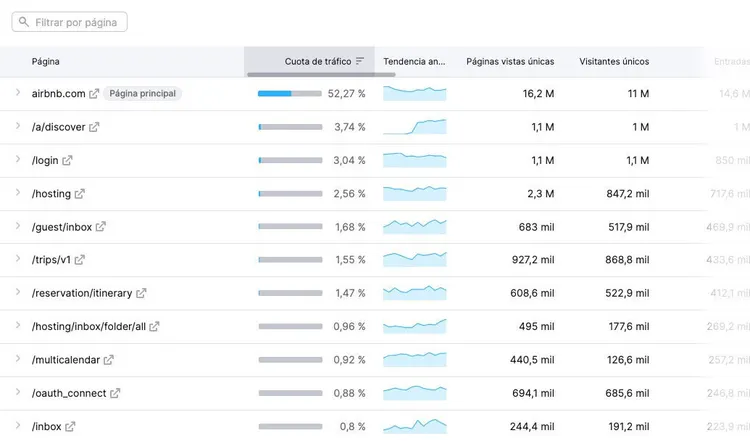View the airbnb.com trend sparkline
Viewport: 750px width, 441px height.
coord(415,93)
